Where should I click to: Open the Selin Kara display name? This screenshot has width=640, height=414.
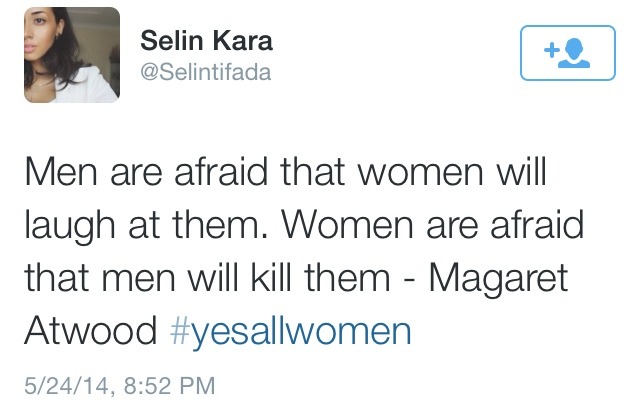(206, 41)
